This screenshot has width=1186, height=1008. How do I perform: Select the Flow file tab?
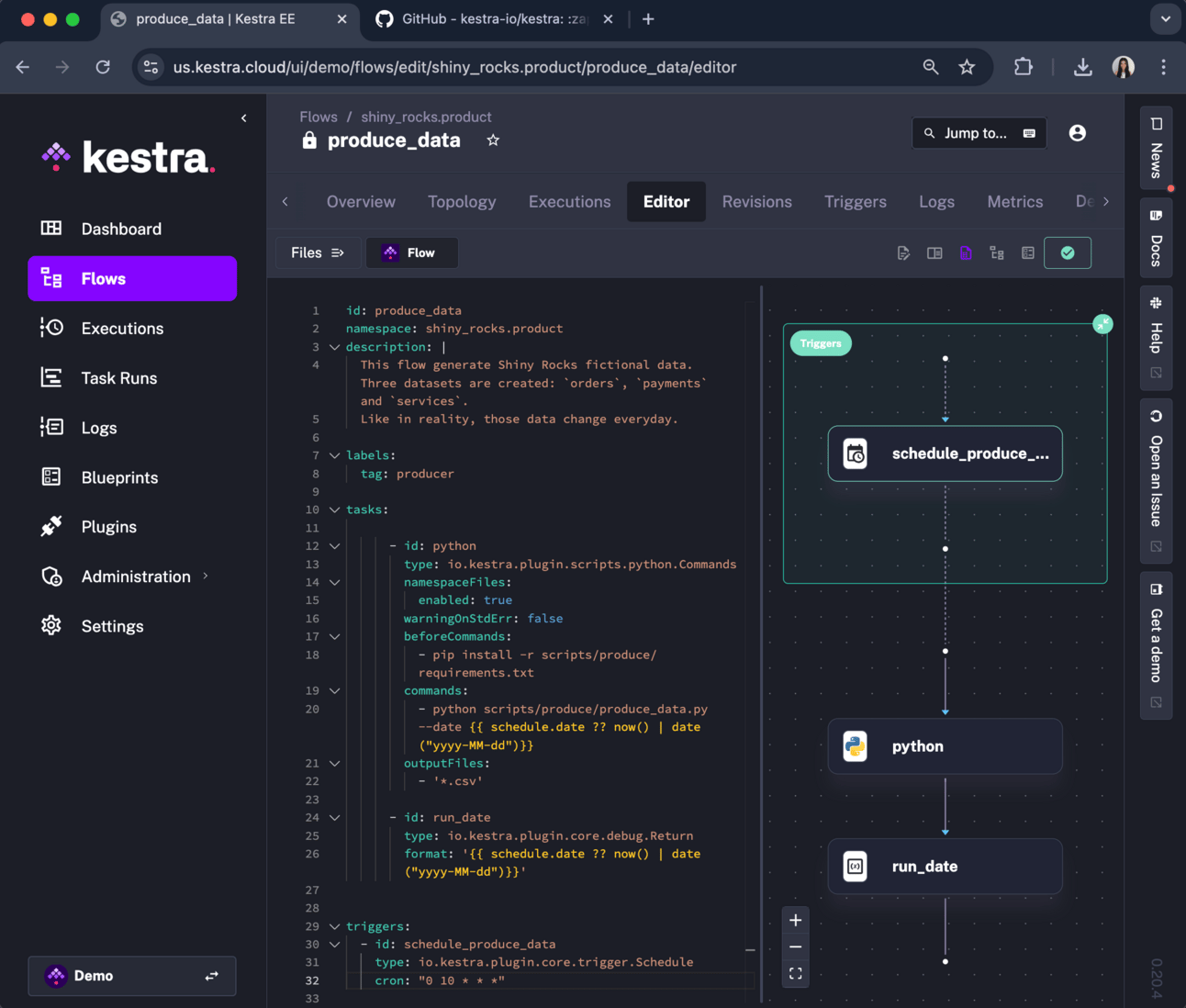411,252
